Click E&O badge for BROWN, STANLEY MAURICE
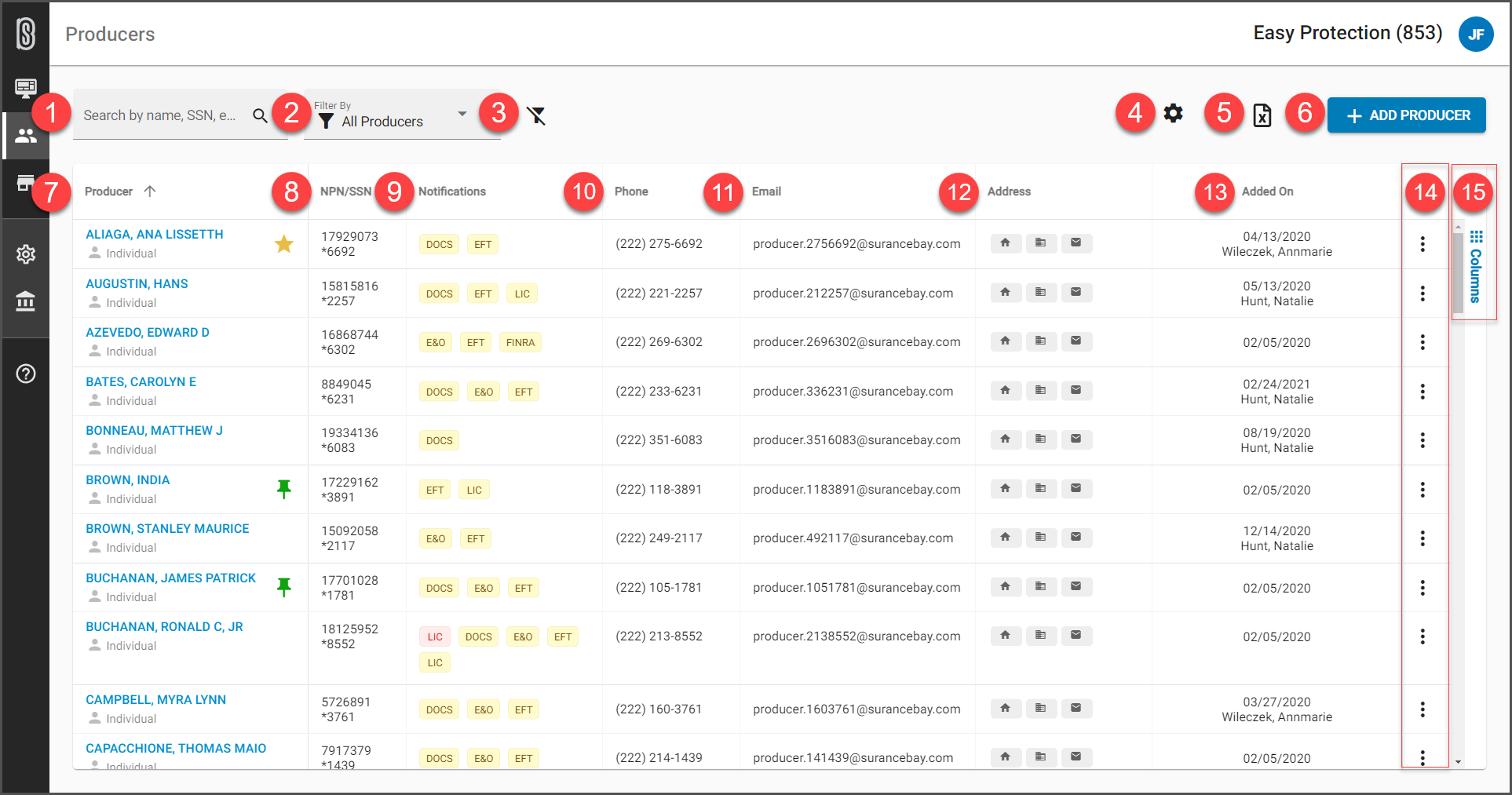 point(436,538)
